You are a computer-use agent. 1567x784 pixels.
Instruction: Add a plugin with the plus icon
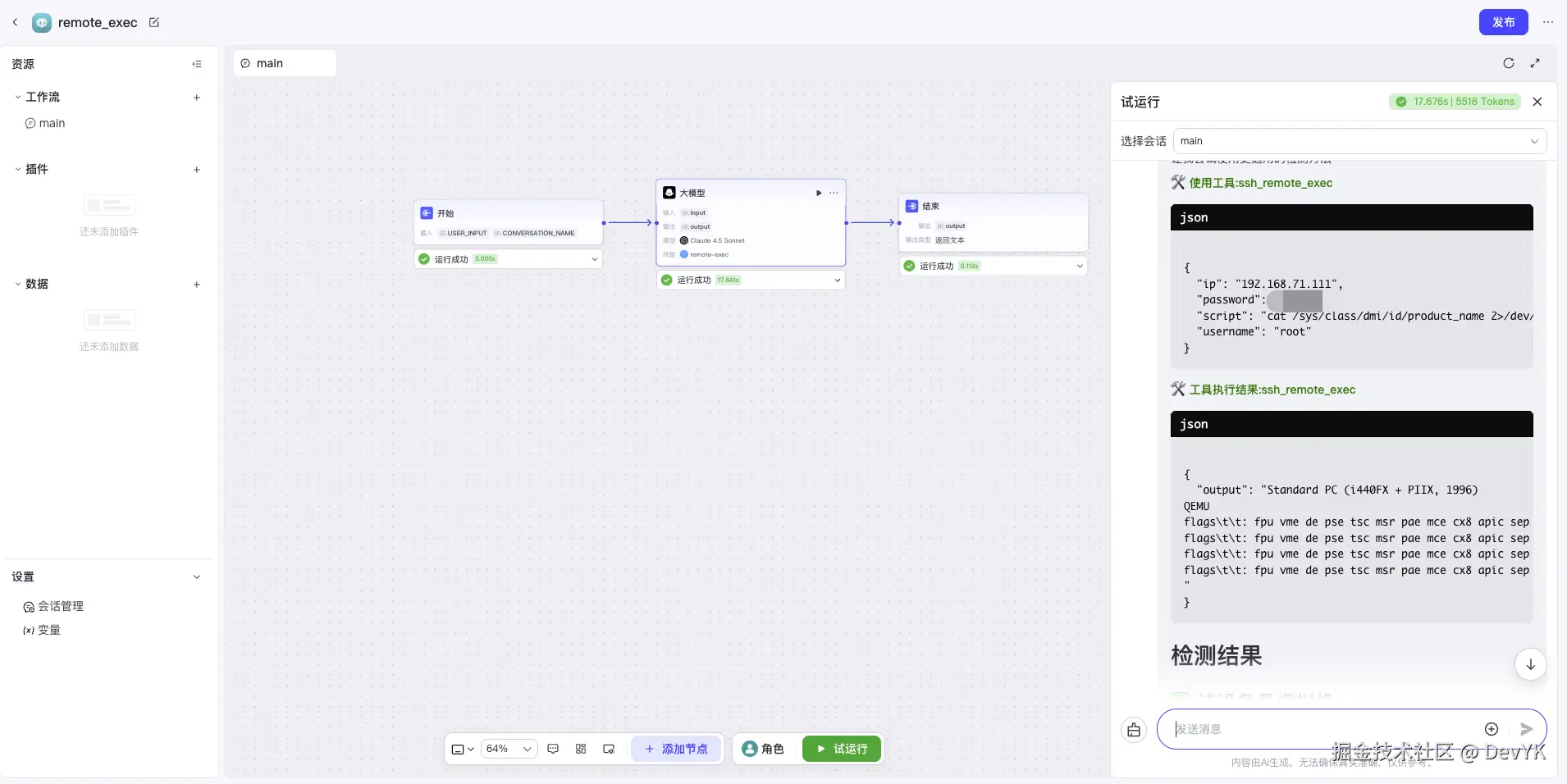[x=197, y=170]
